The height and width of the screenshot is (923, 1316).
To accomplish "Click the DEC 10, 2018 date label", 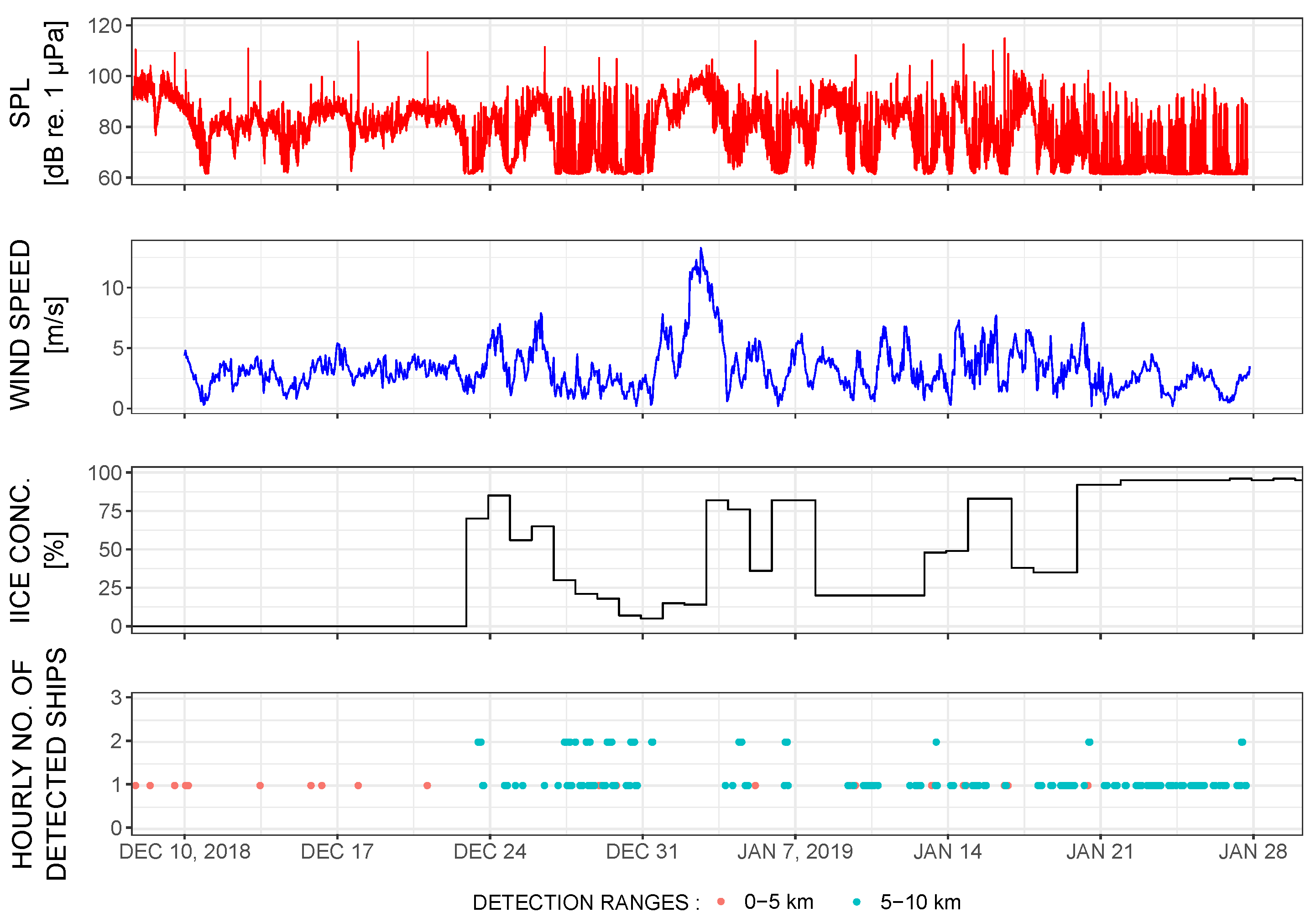I will (184, 851).
